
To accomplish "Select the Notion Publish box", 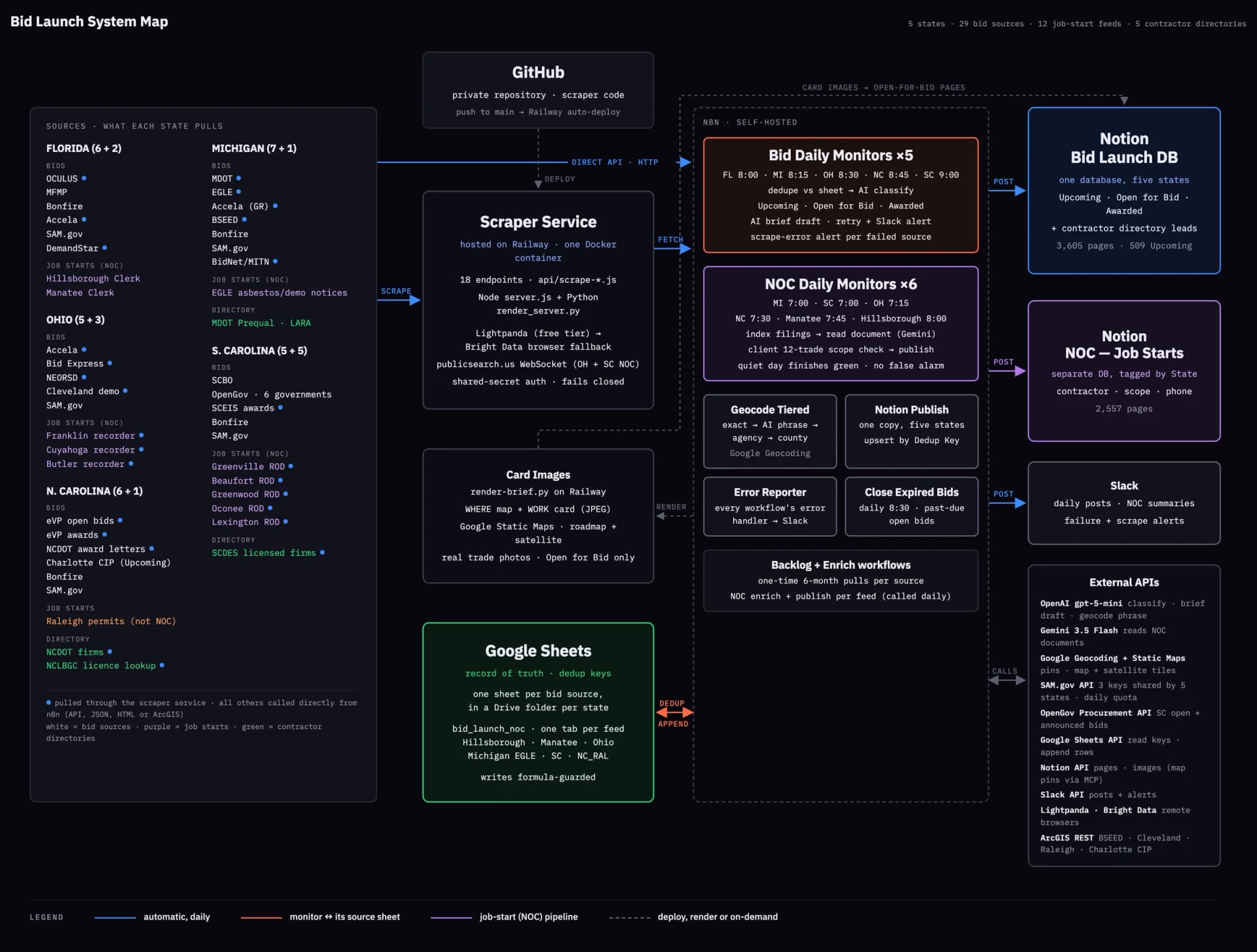I will point(911,431).
